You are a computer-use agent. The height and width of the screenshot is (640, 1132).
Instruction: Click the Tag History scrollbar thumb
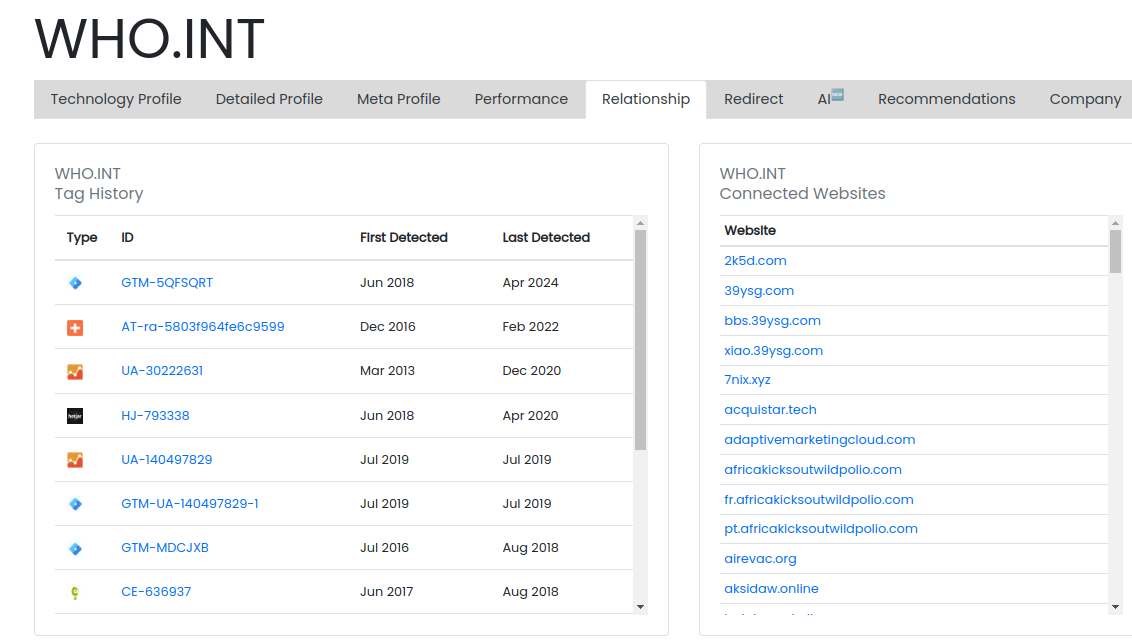(x=640, y=339)
